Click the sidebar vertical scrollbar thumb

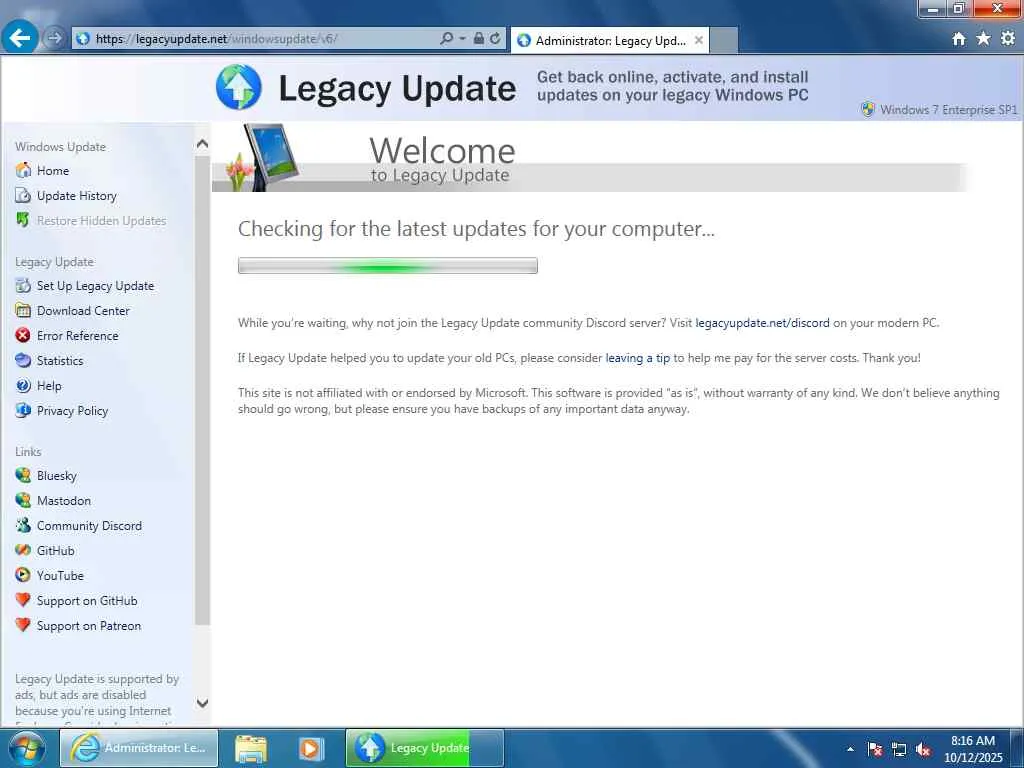coord(202,390)
